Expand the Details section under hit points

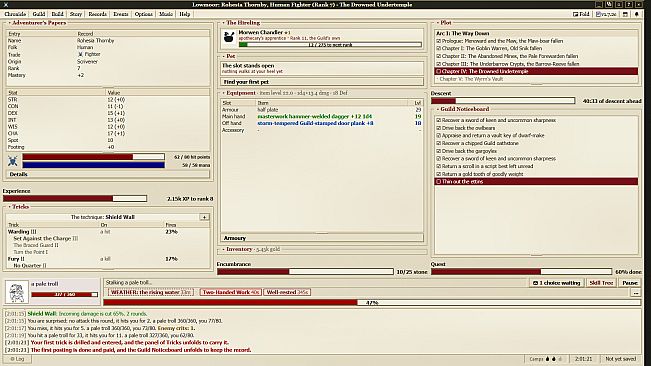tap(108, 174)
